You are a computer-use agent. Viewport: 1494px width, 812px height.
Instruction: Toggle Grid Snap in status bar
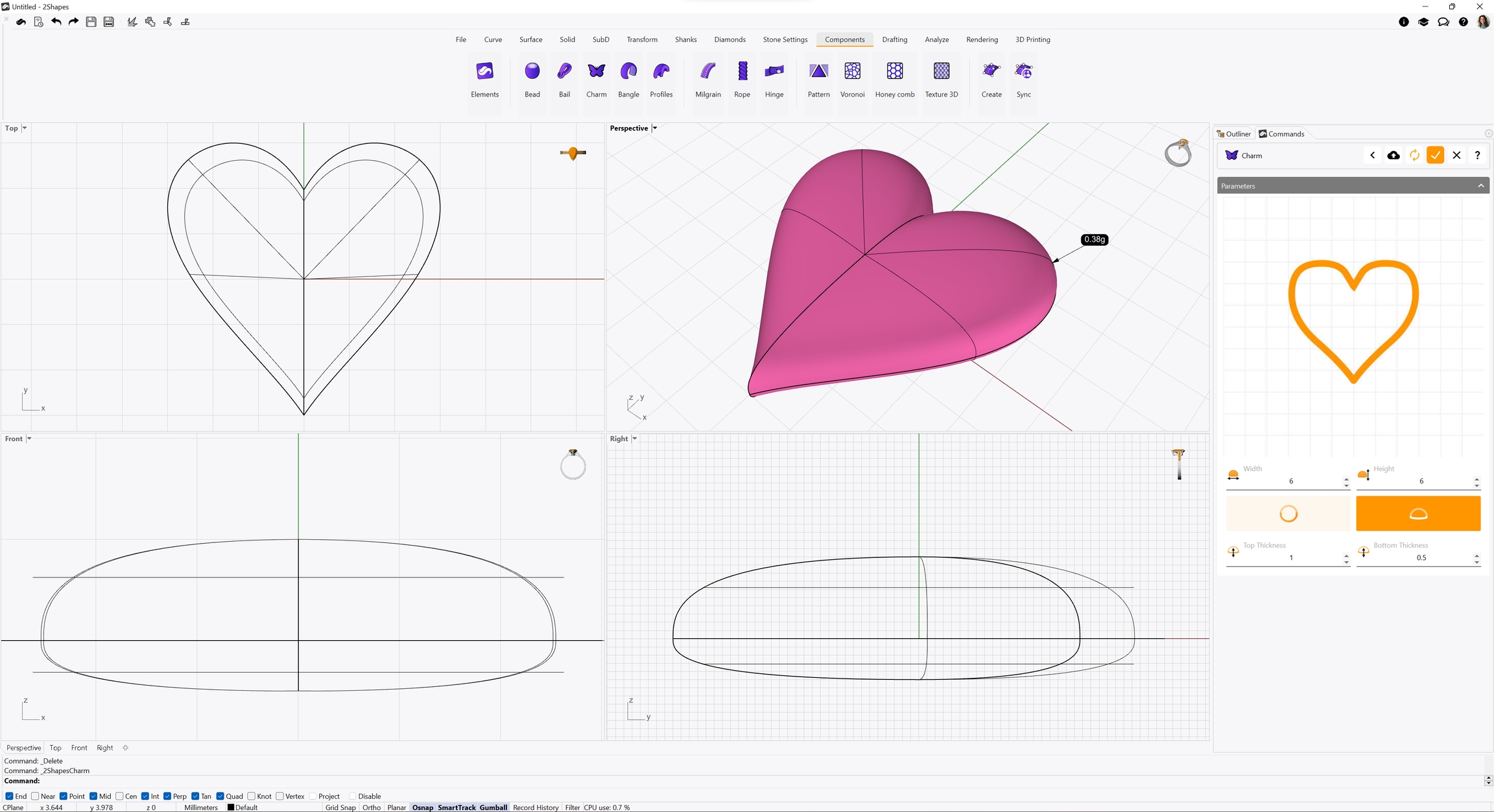coord(340,807)
